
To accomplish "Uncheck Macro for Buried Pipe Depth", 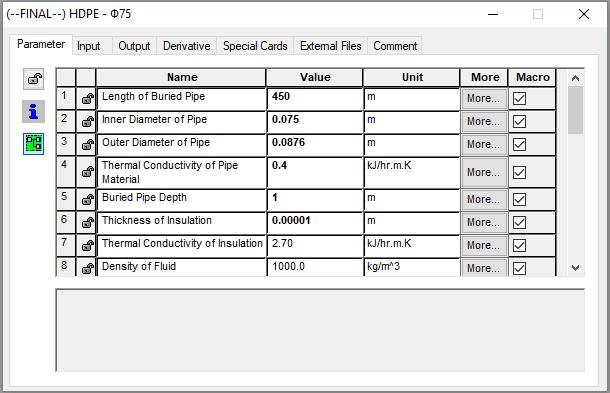I will tap(519, 199).
